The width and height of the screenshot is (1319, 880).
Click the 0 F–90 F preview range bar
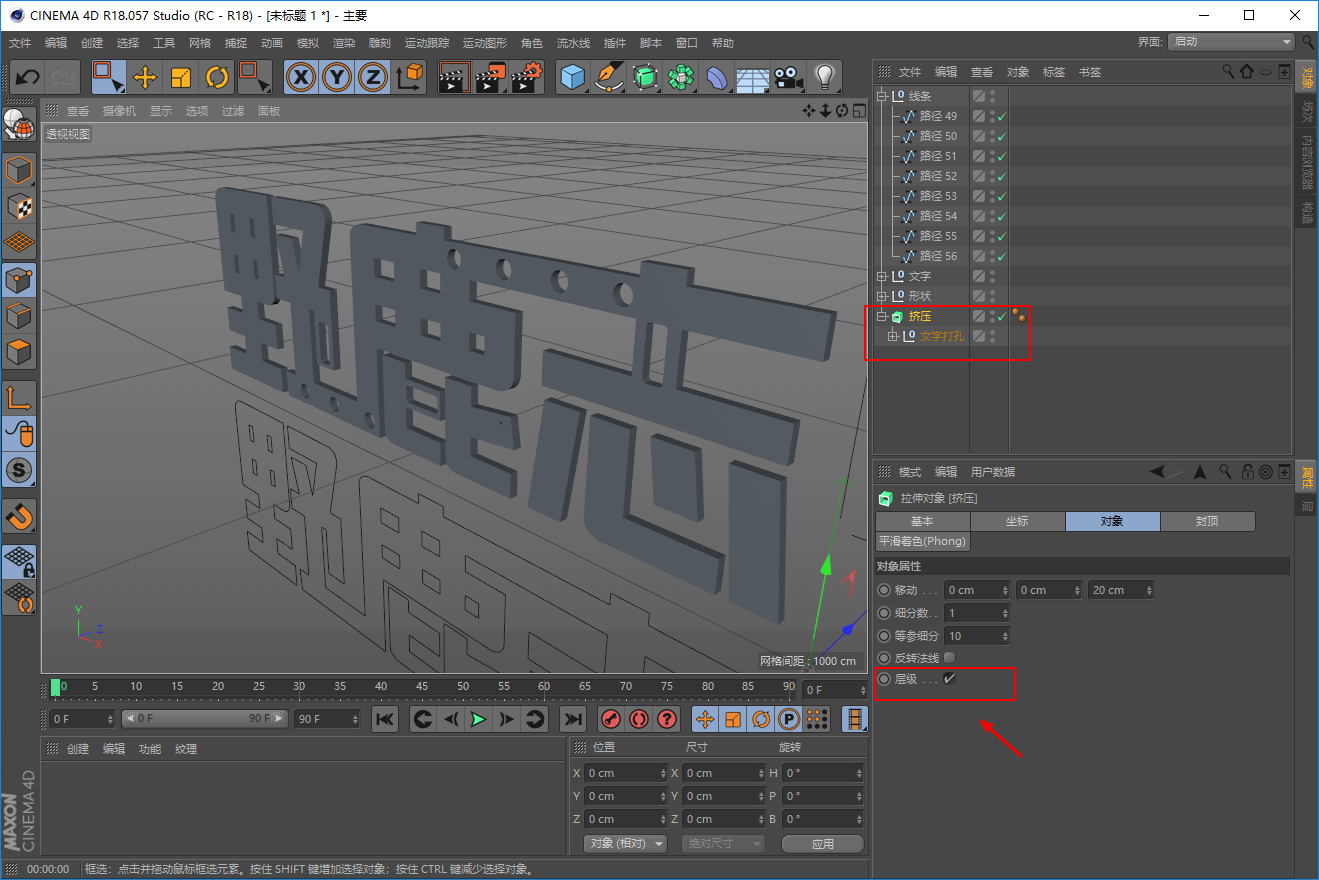205,719
